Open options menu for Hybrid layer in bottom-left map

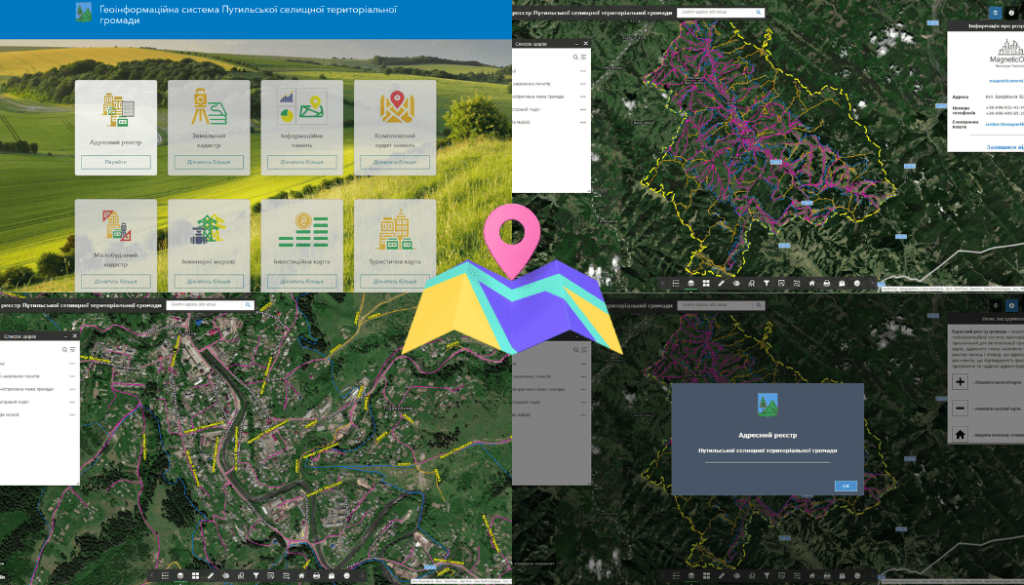(72, 415)
